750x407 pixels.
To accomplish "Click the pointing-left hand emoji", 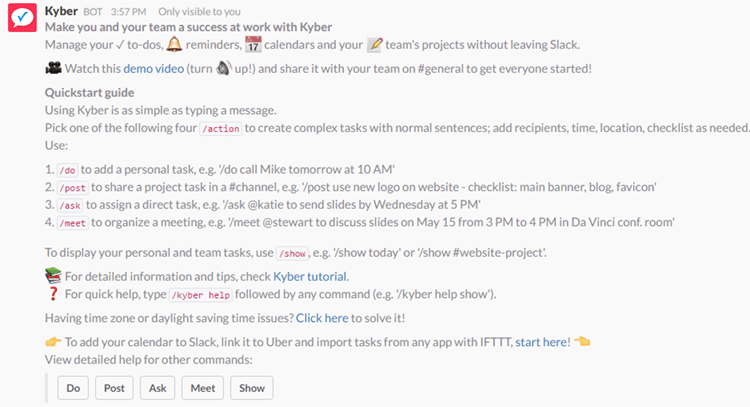I will [x=582, y=341].
